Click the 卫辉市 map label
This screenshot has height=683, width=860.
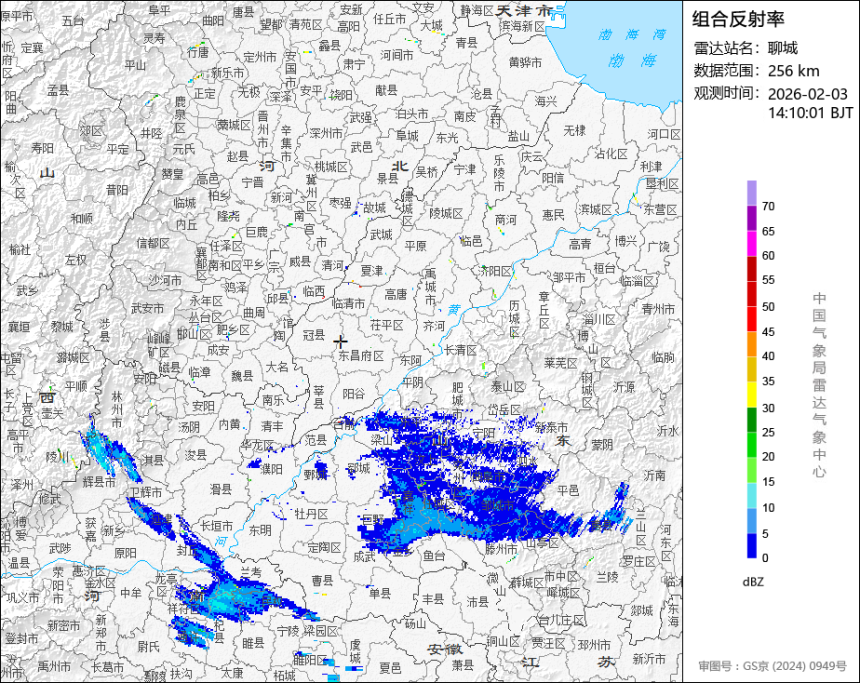pyautogui.click(x=145, y=492)
